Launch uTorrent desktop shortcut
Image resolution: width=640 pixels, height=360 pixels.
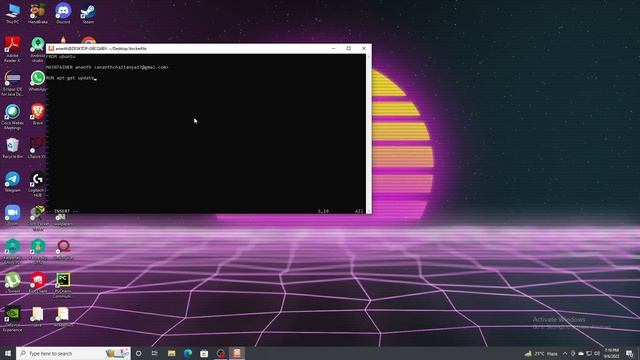click(13, 282)
